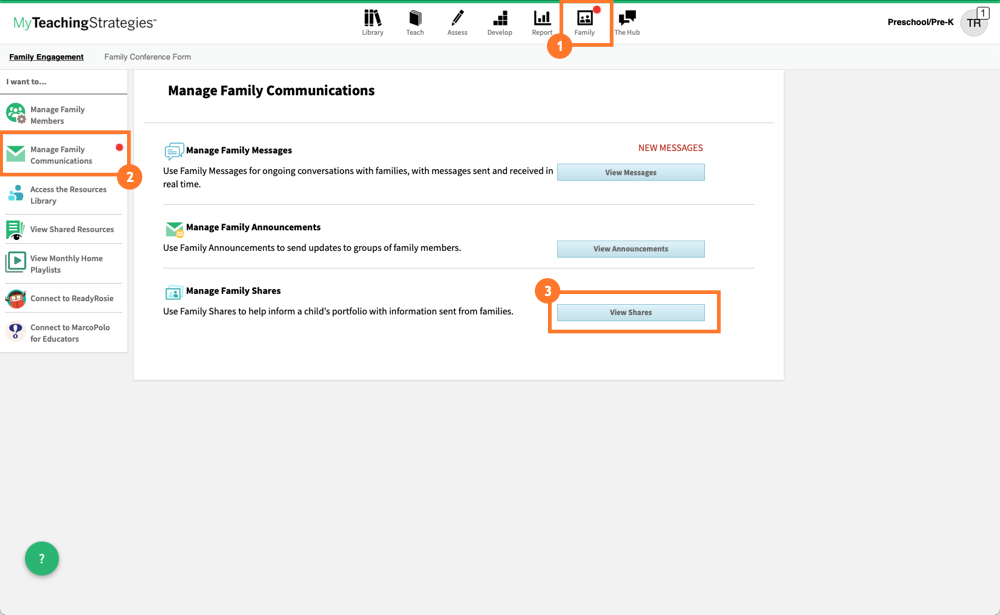Open The Hub
Image resolution: width=1000 pixels, height=615 pixels.
[x=627, y=20]
